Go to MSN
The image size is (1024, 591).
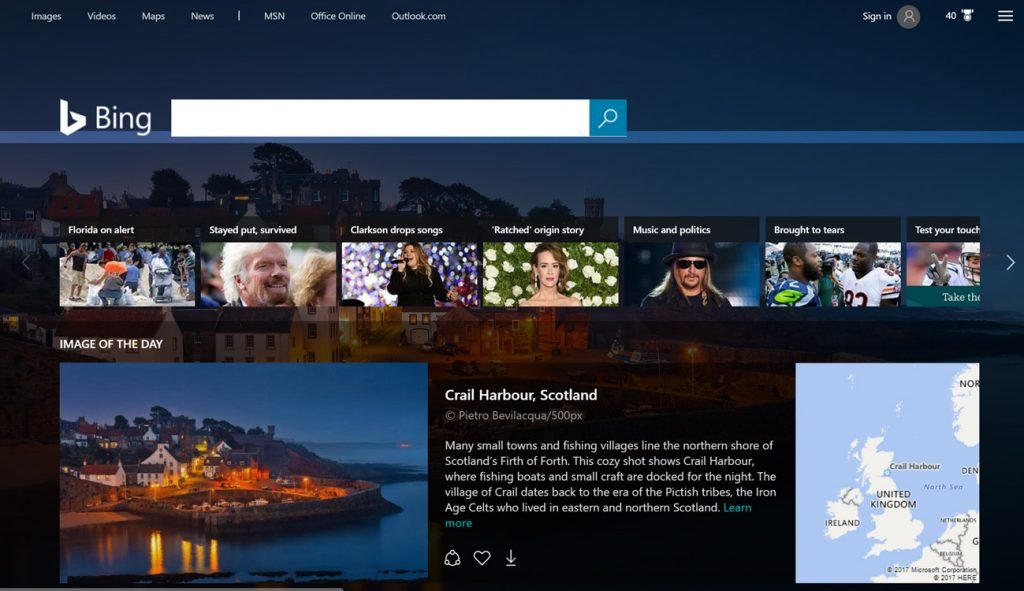(x=274, y=16)
